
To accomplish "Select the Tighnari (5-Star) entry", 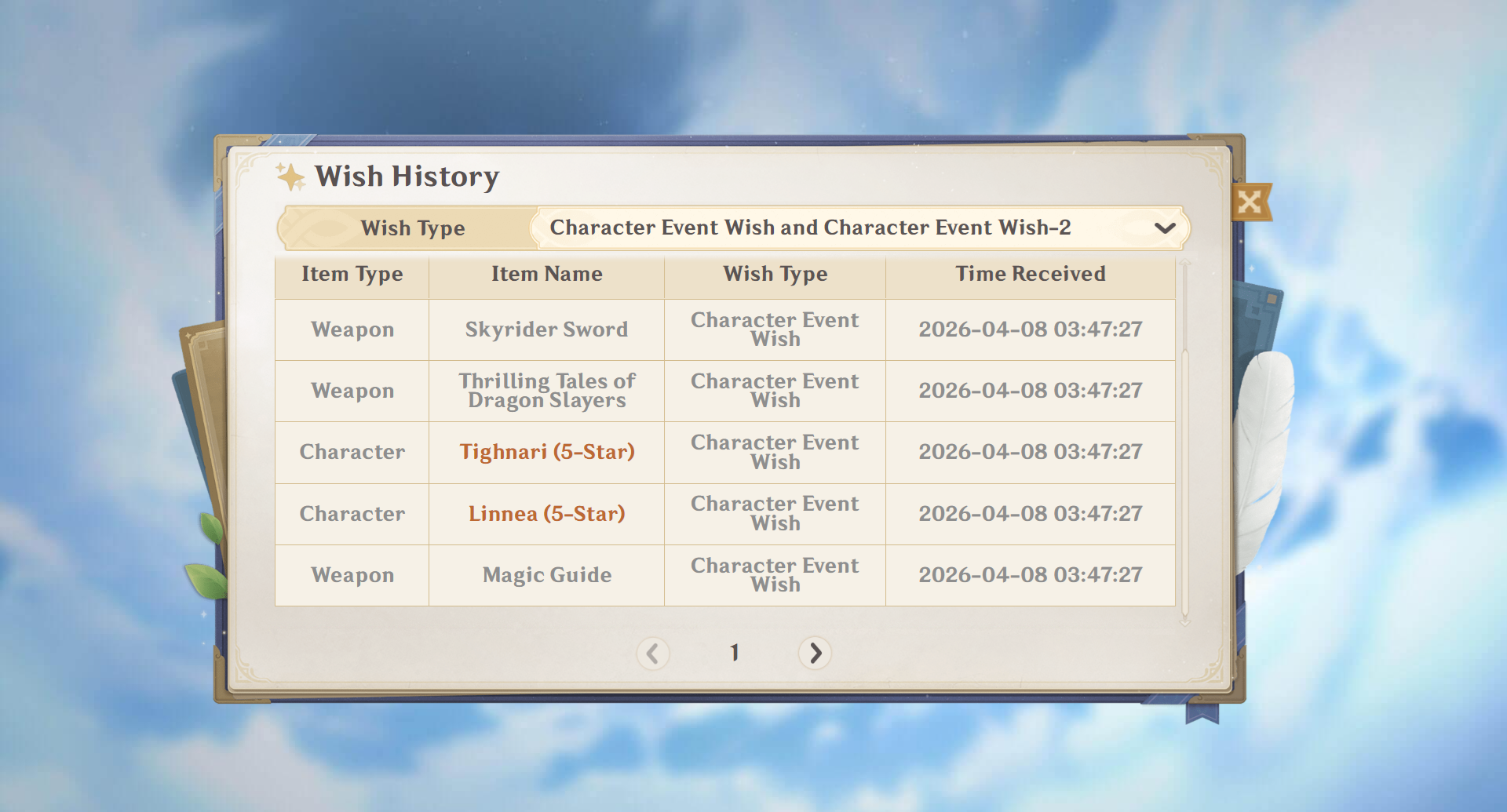I will click(547, 452).
